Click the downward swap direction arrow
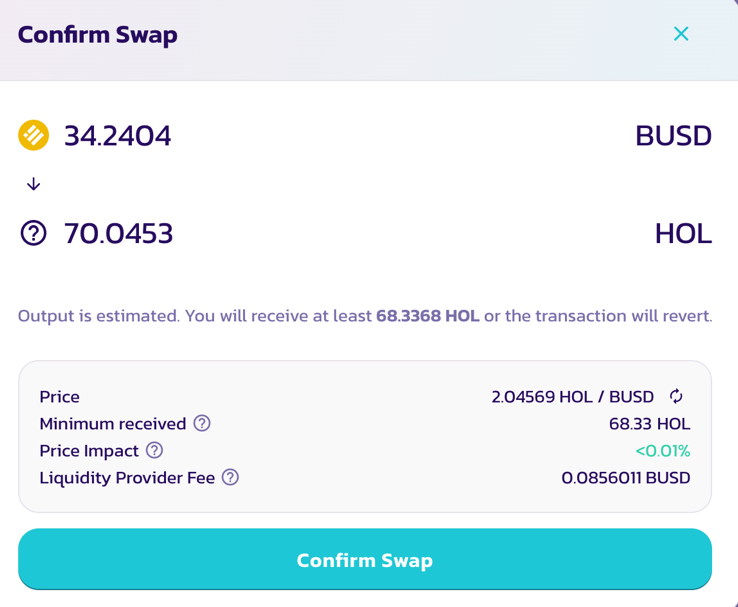738x607 pixels. tap(33, 184)
